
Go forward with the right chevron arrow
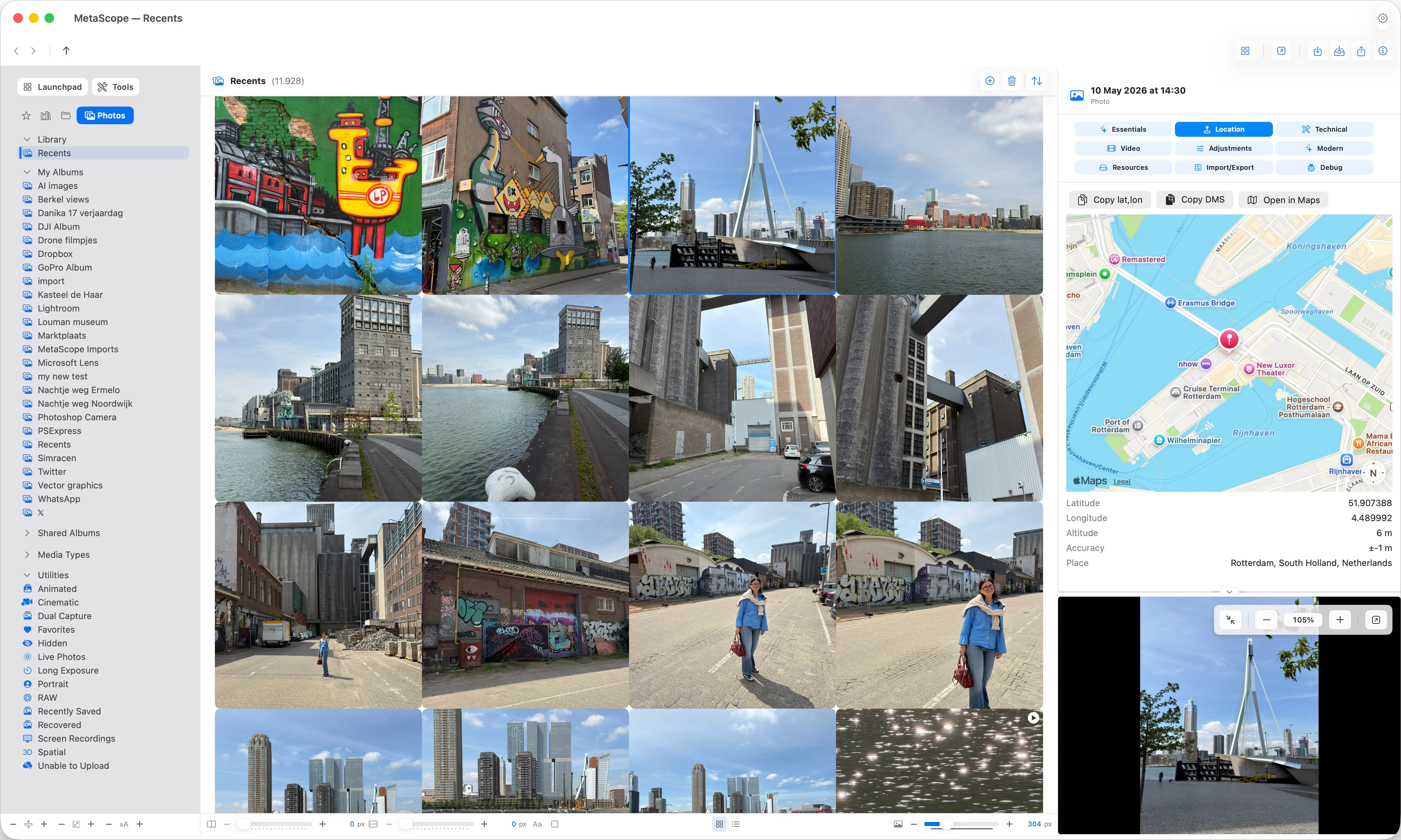33,51
